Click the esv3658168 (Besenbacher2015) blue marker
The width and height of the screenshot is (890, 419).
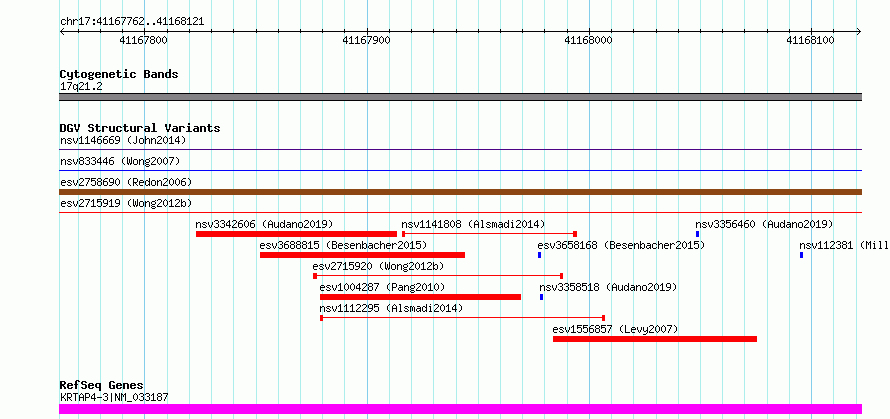(x=539, y=255)
